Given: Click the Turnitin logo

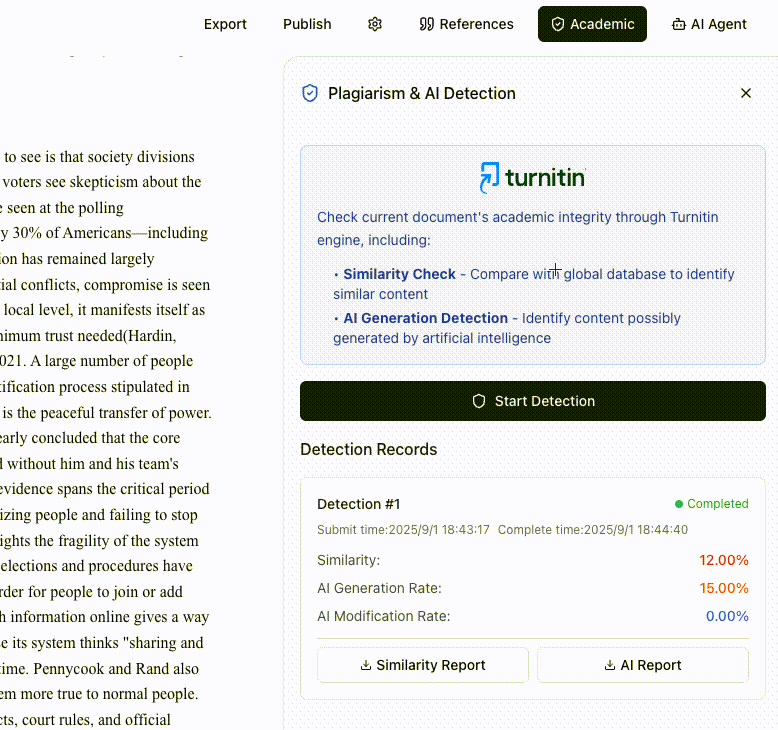Looking at the screenshot, I should point(532,178).
